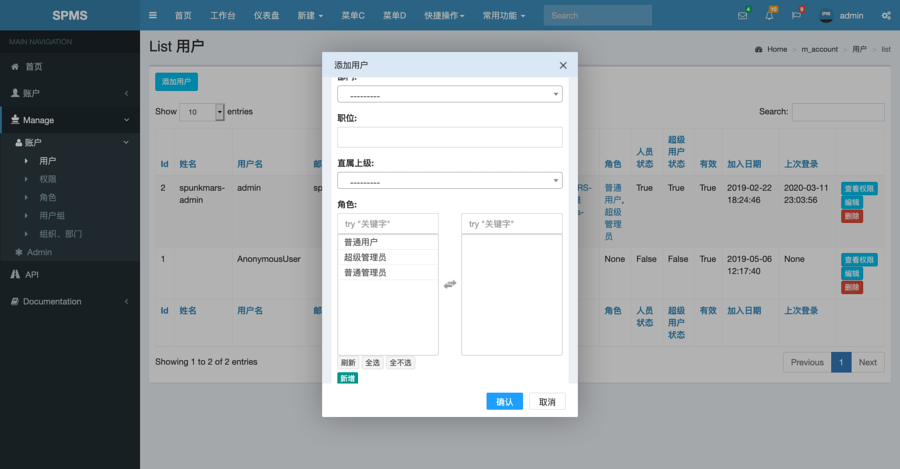Click the swap arrows between role lists
900x469 pixels.
click(x=450, y=284)
